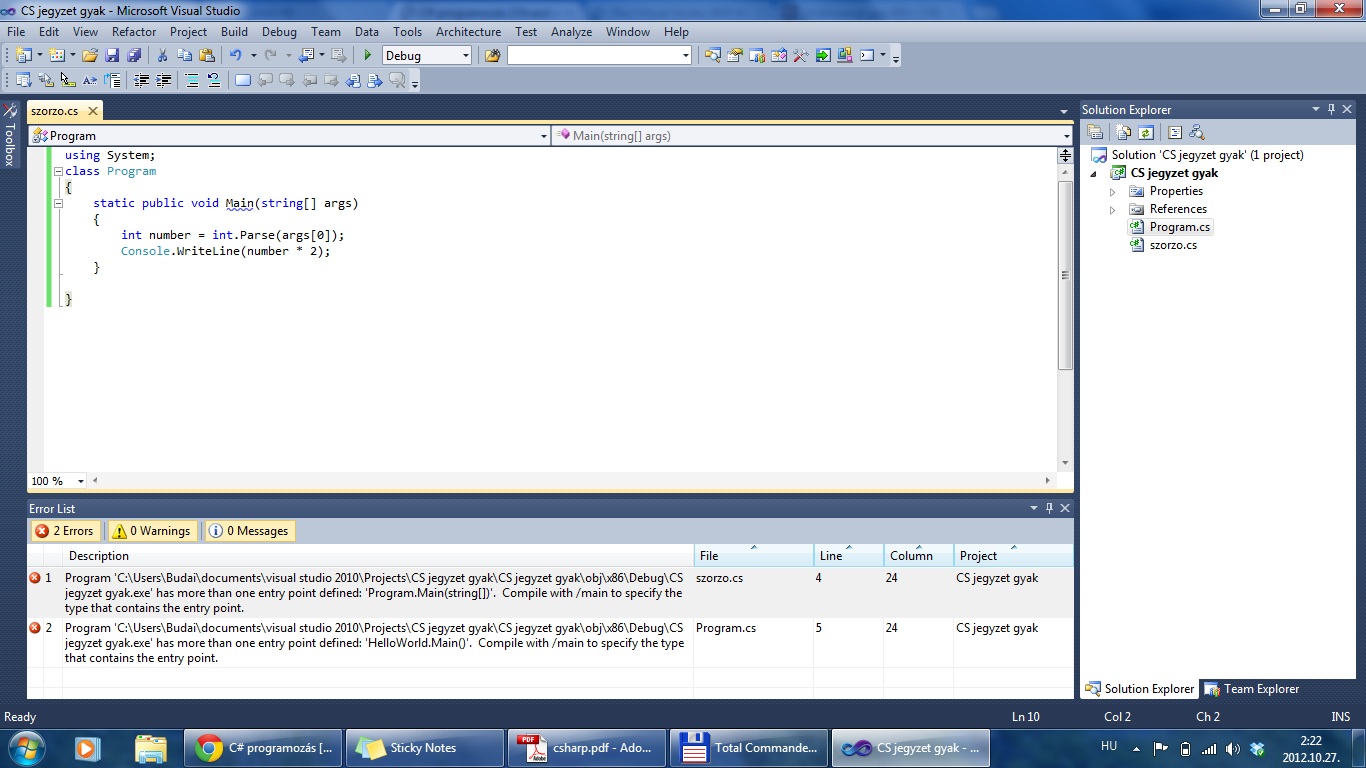
Task: Click the editor horizontal scrollbar right arrow
Action: (1048, 481)
